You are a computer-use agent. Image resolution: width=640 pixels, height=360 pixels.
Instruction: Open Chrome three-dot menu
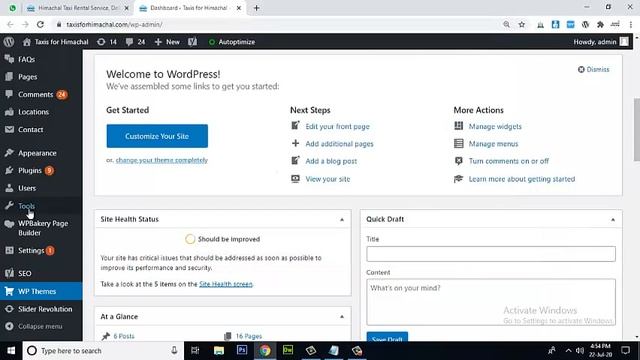[631, 24]
